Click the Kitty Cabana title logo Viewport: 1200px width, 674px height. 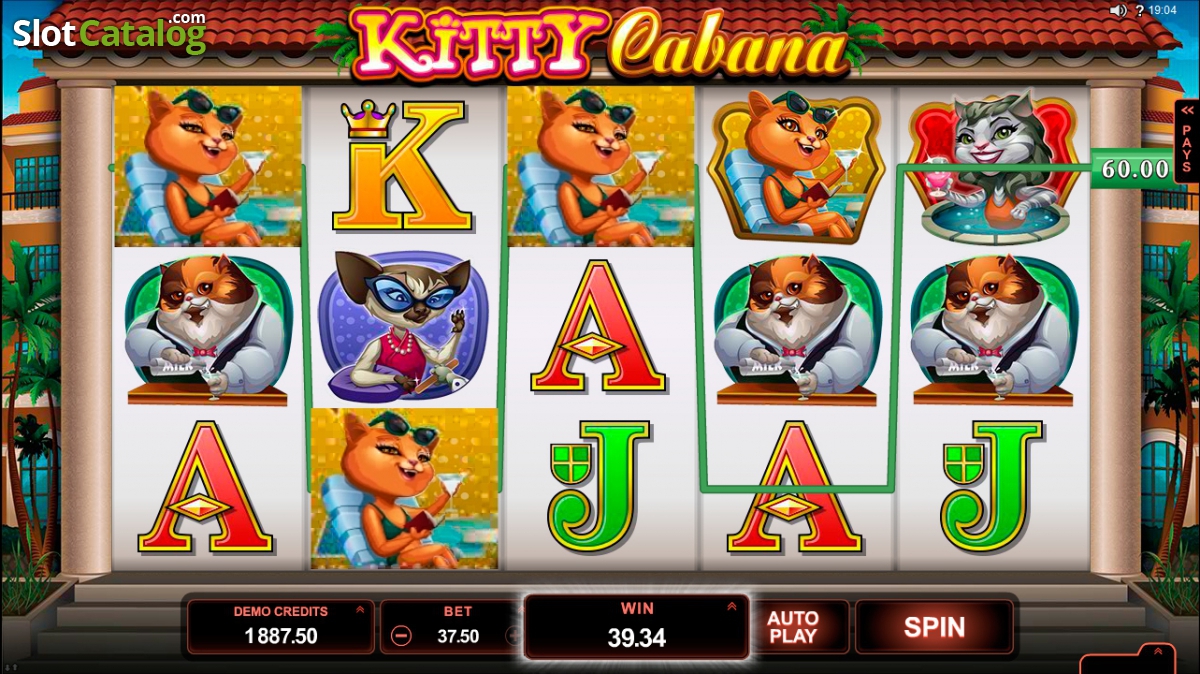click(x=600, y=42)
